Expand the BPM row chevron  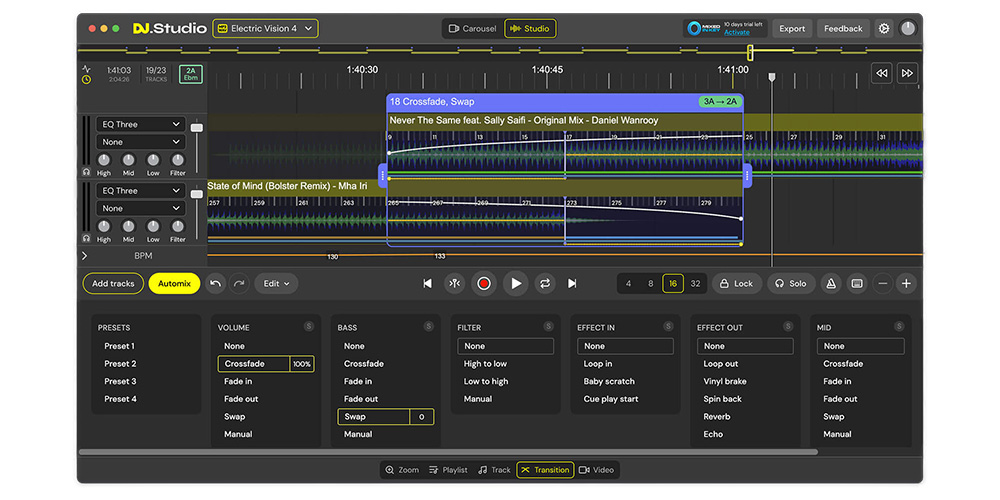tap(85, 256)
